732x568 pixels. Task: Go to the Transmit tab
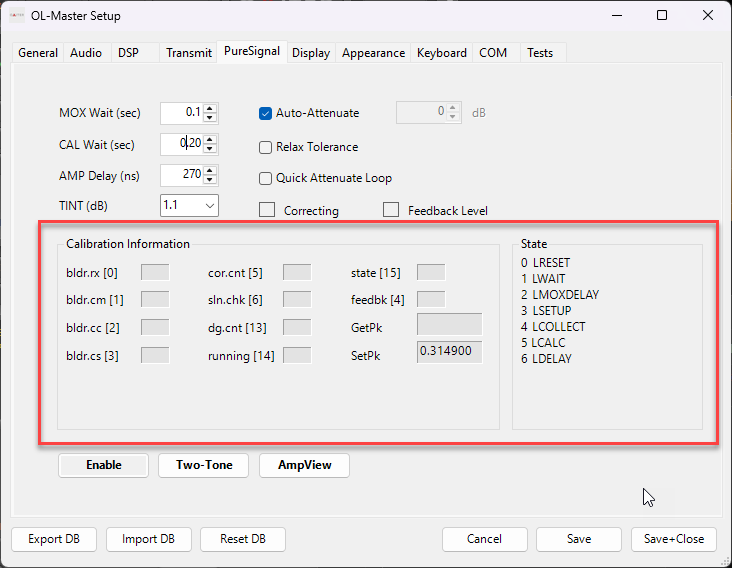(189, 53)
